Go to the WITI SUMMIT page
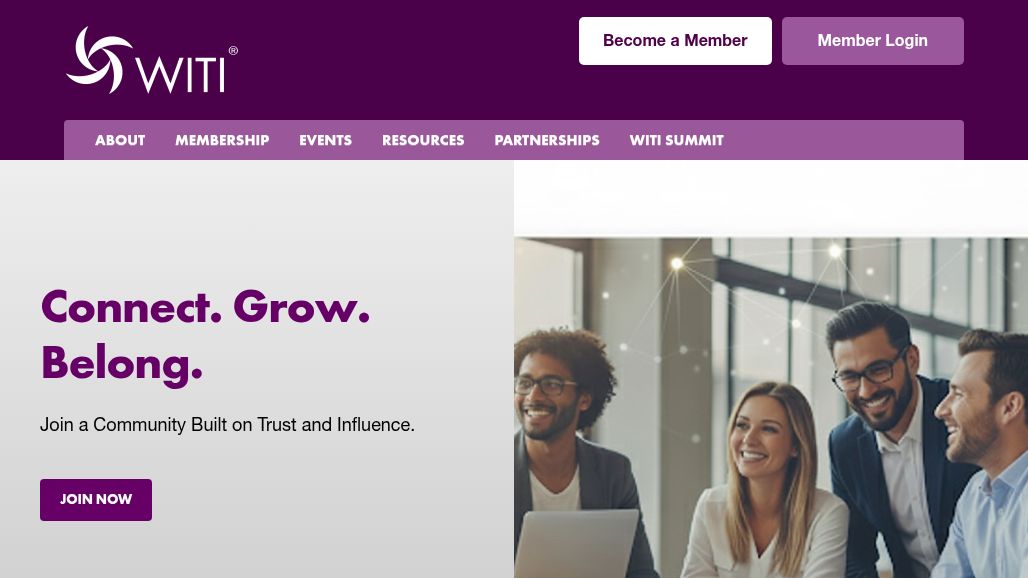This screenshot has height=578, width=1028. click(x=677, y=140)
